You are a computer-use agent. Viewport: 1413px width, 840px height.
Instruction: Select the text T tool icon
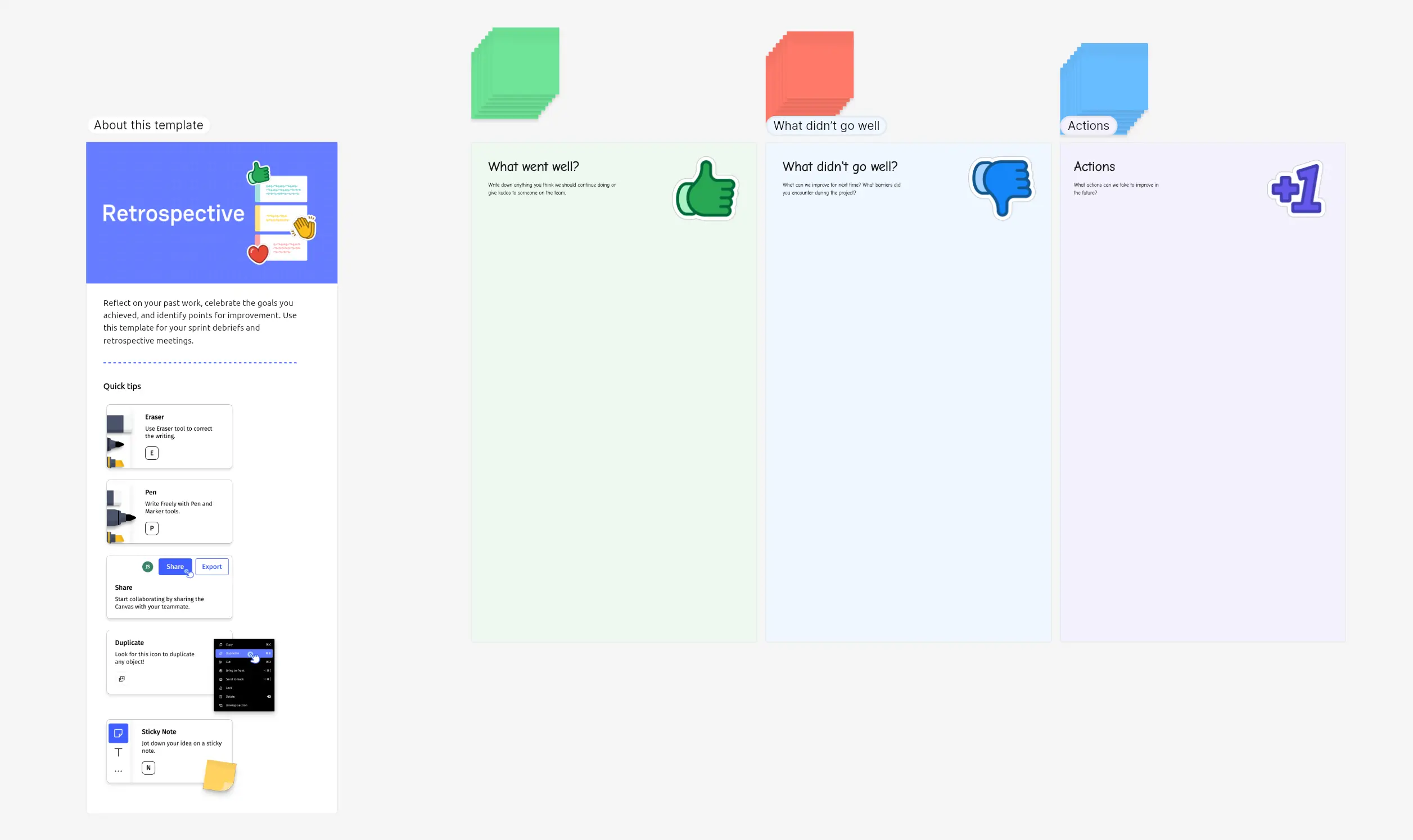(118, 752)
